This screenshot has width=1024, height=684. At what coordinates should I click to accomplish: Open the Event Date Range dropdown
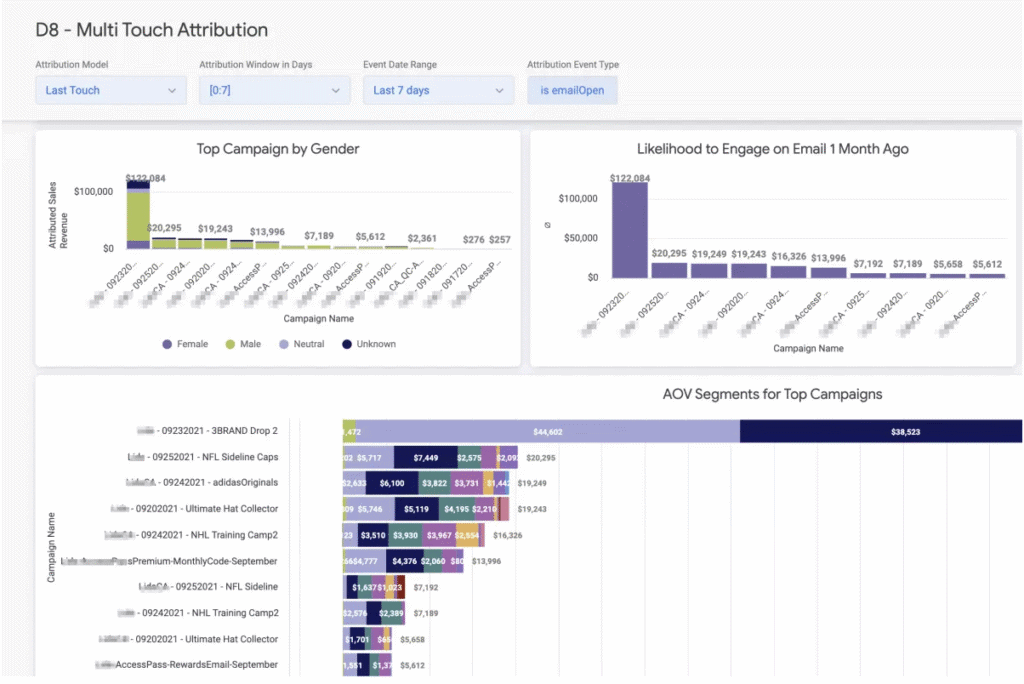click(438, 90)
